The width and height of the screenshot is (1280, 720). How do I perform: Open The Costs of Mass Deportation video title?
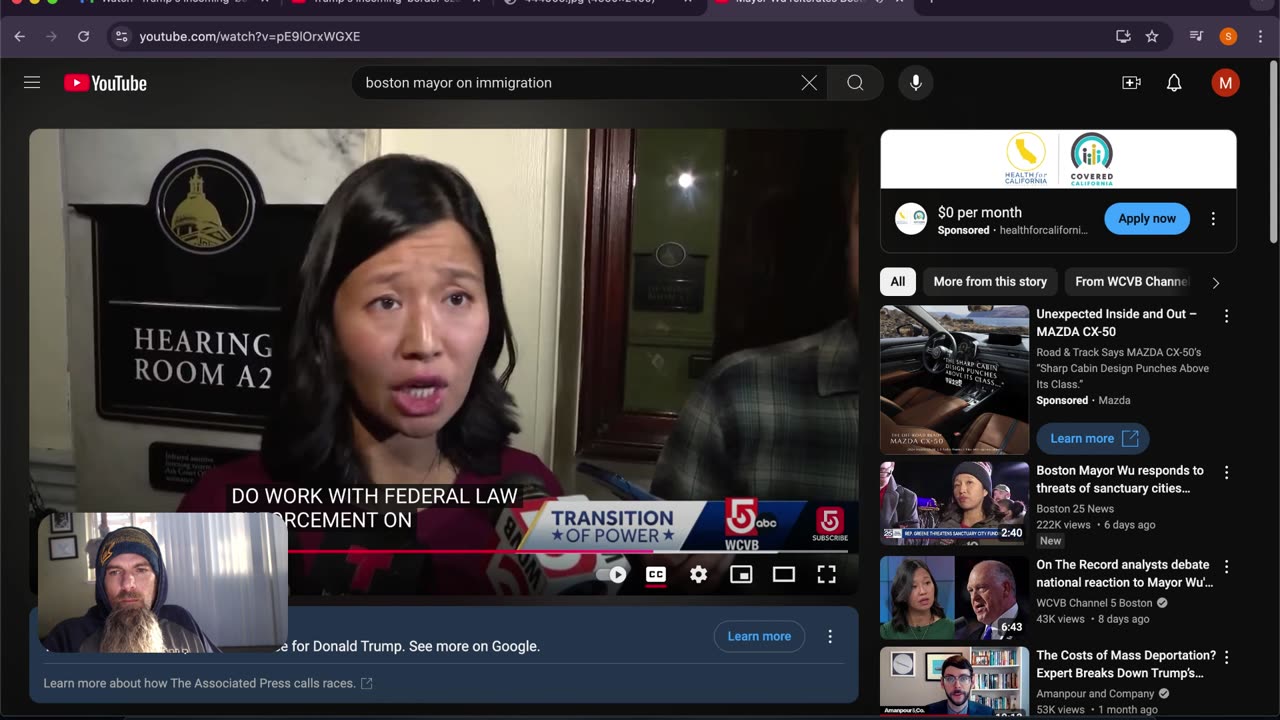point(1126,665)
